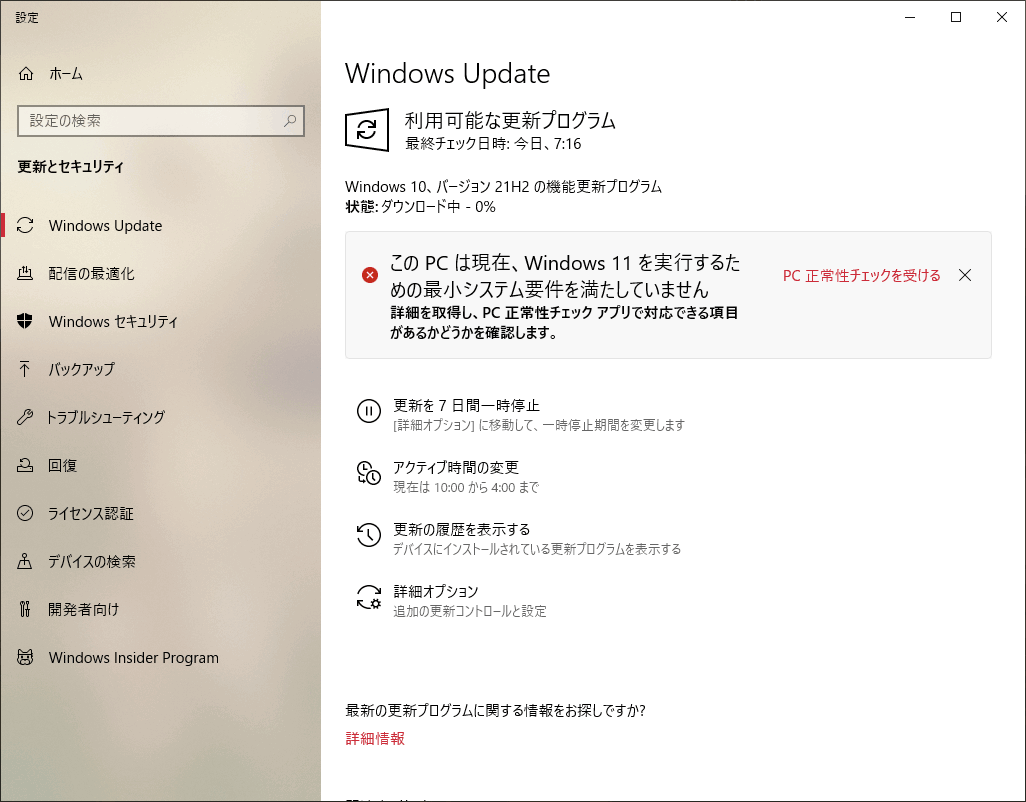Close the 設定 window

1001,17
